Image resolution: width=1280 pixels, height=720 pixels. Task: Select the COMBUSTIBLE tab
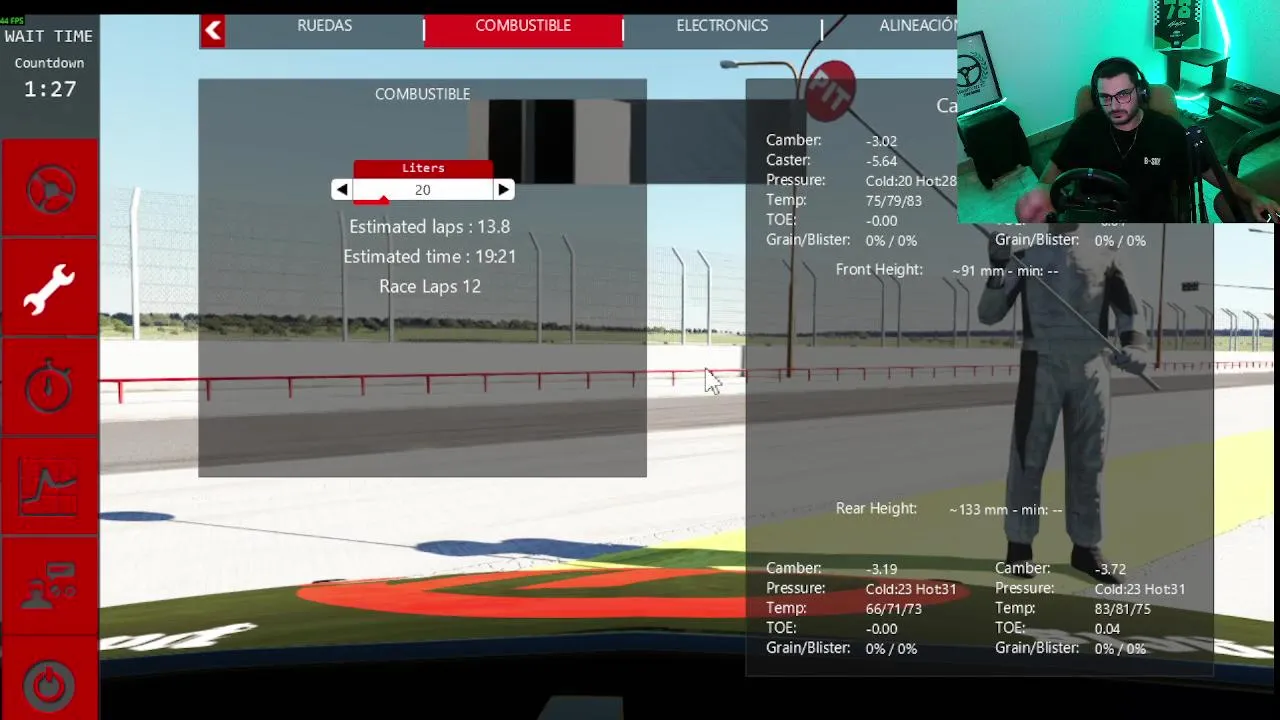[523, 26]
